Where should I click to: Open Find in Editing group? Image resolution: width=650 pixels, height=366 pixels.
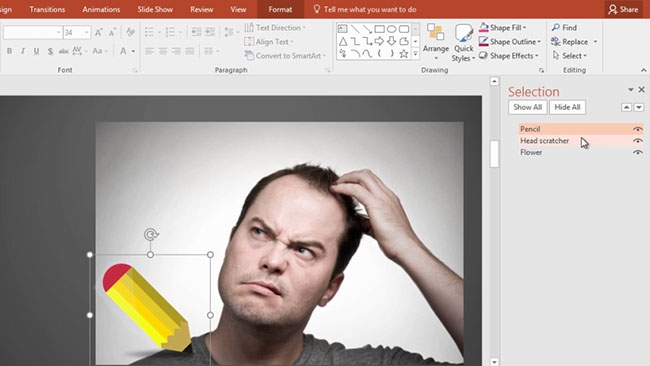coord(564,27)
